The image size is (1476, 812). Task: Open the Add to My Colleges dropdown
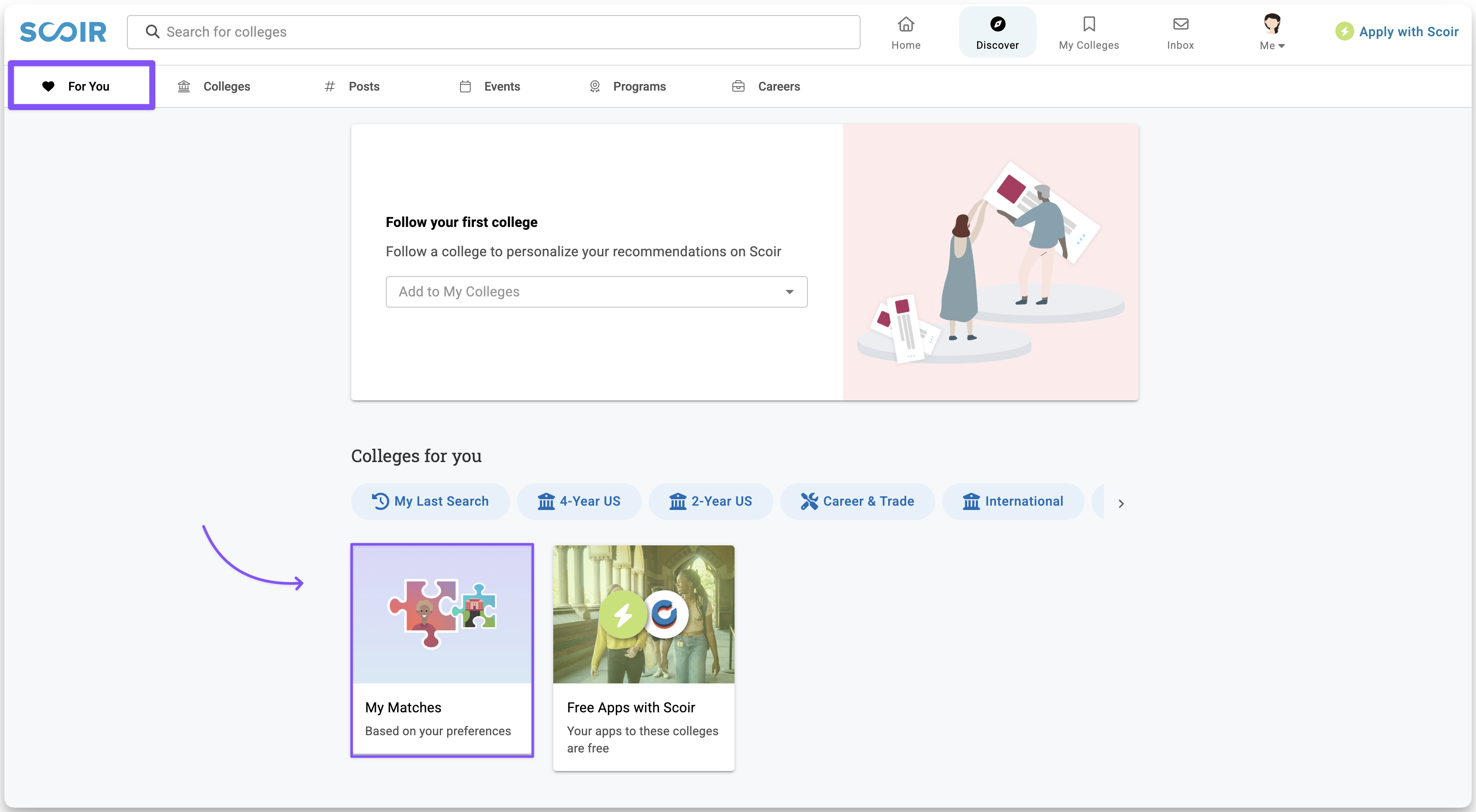pyautogui.click(x=596, y=292)
